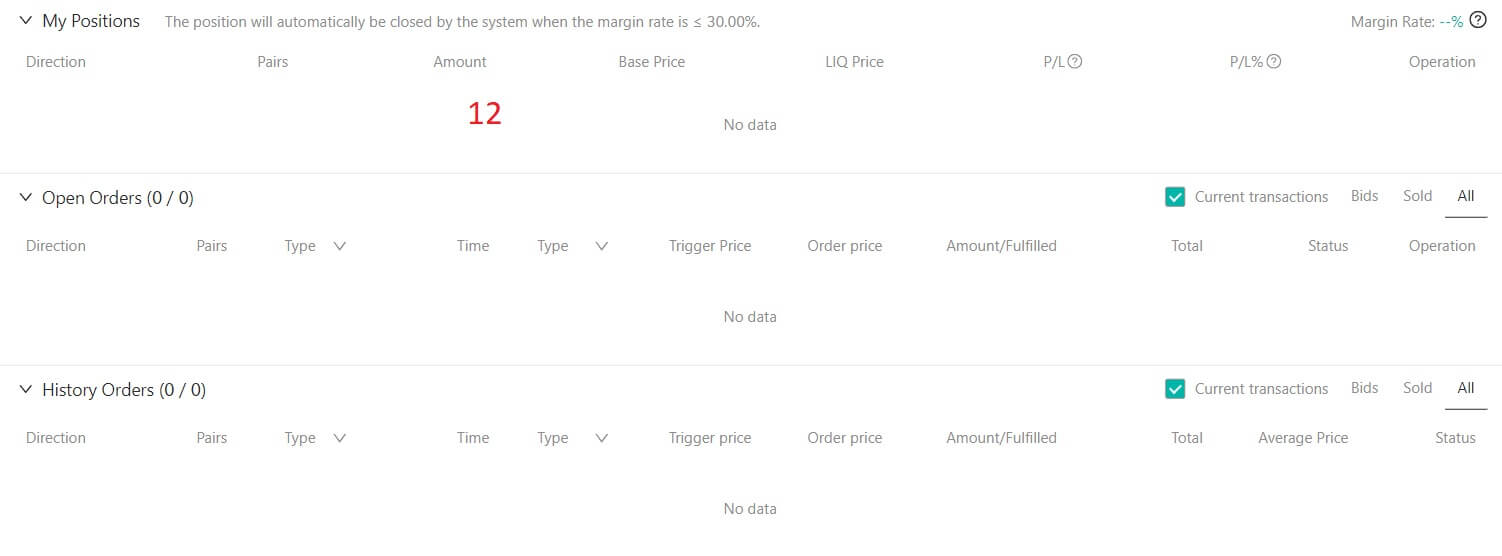Open first Type dropdown in Open Orders
Image resolution: width=1502 pixels, height=556 pixels.
point(339,246)
